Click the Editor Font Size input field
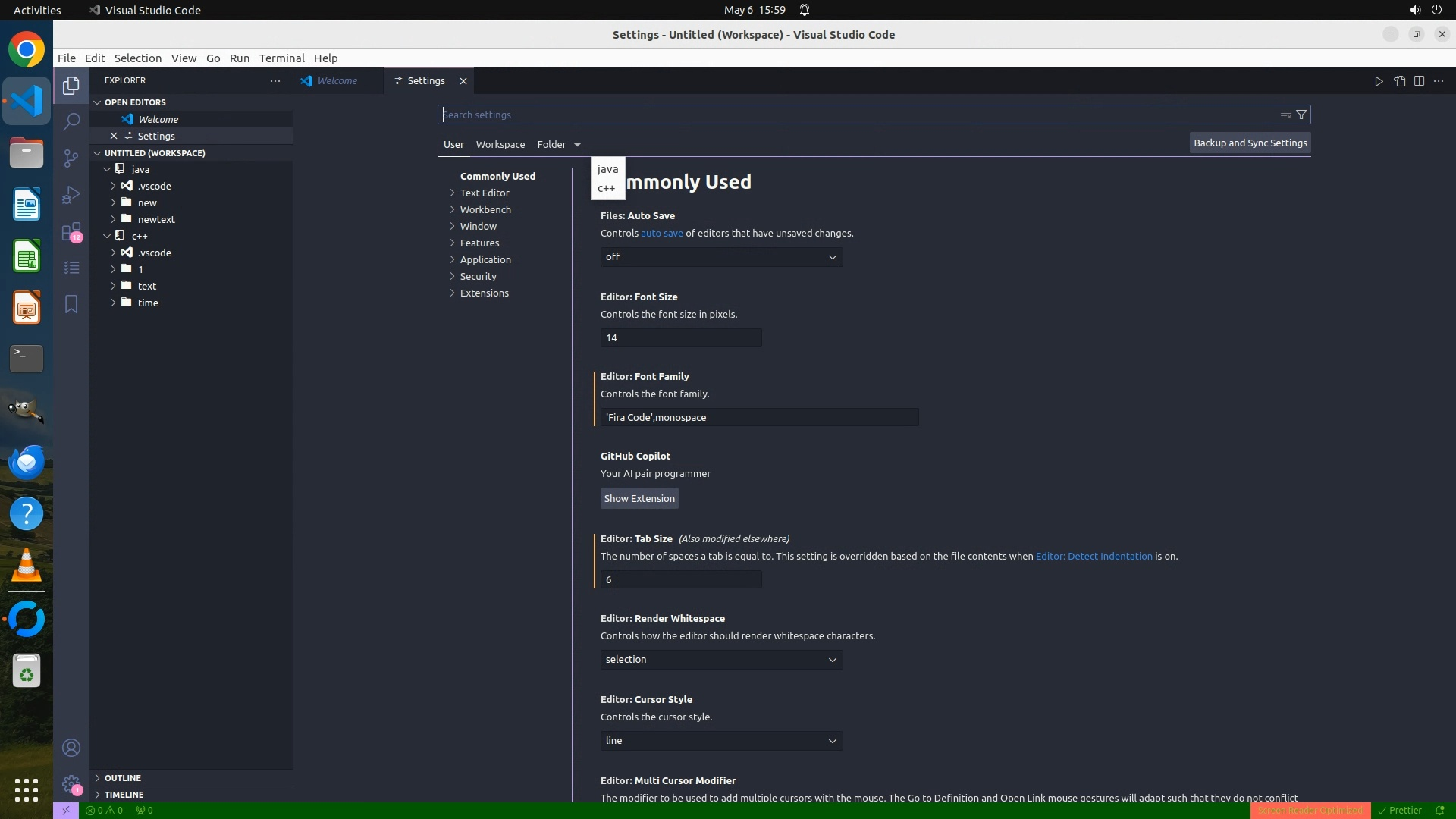Screen dimensions: 1456x819 pyautogui.click(x=680, y=337)
